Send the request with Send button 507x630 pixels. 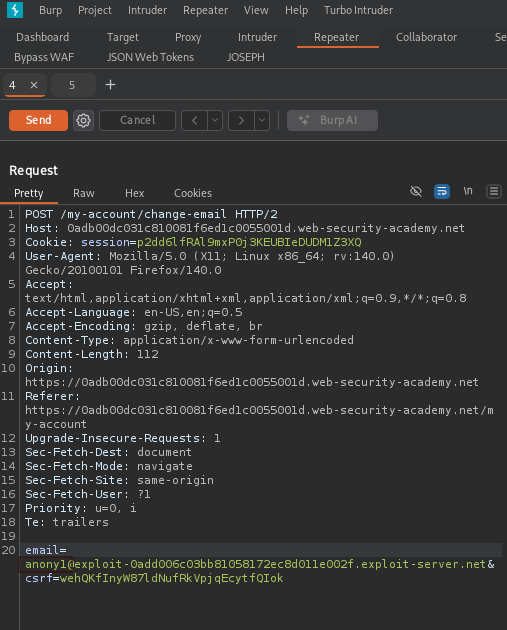pos(39,121)
